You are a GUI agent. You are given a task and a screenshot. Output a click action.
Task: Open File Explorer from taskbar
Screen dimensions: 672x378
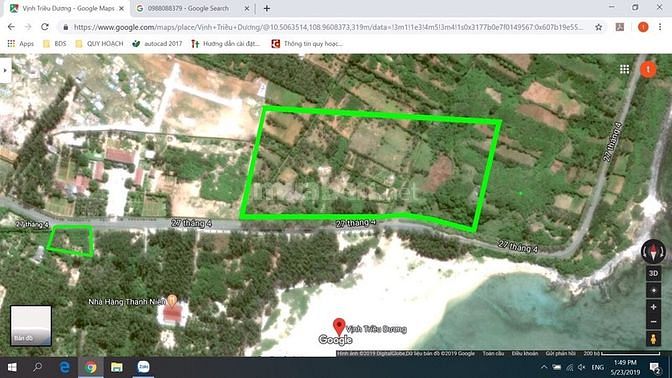click(x=117, y=367)
